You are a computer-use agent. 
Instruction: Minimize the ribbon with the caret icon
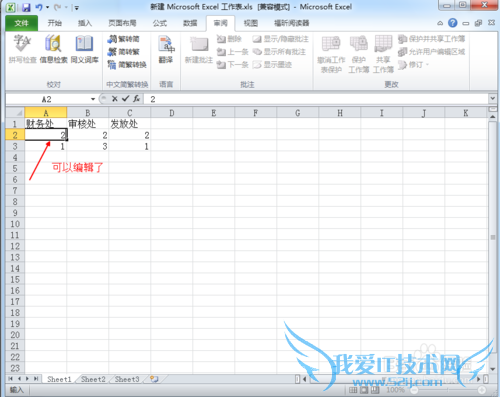point(440,23)
